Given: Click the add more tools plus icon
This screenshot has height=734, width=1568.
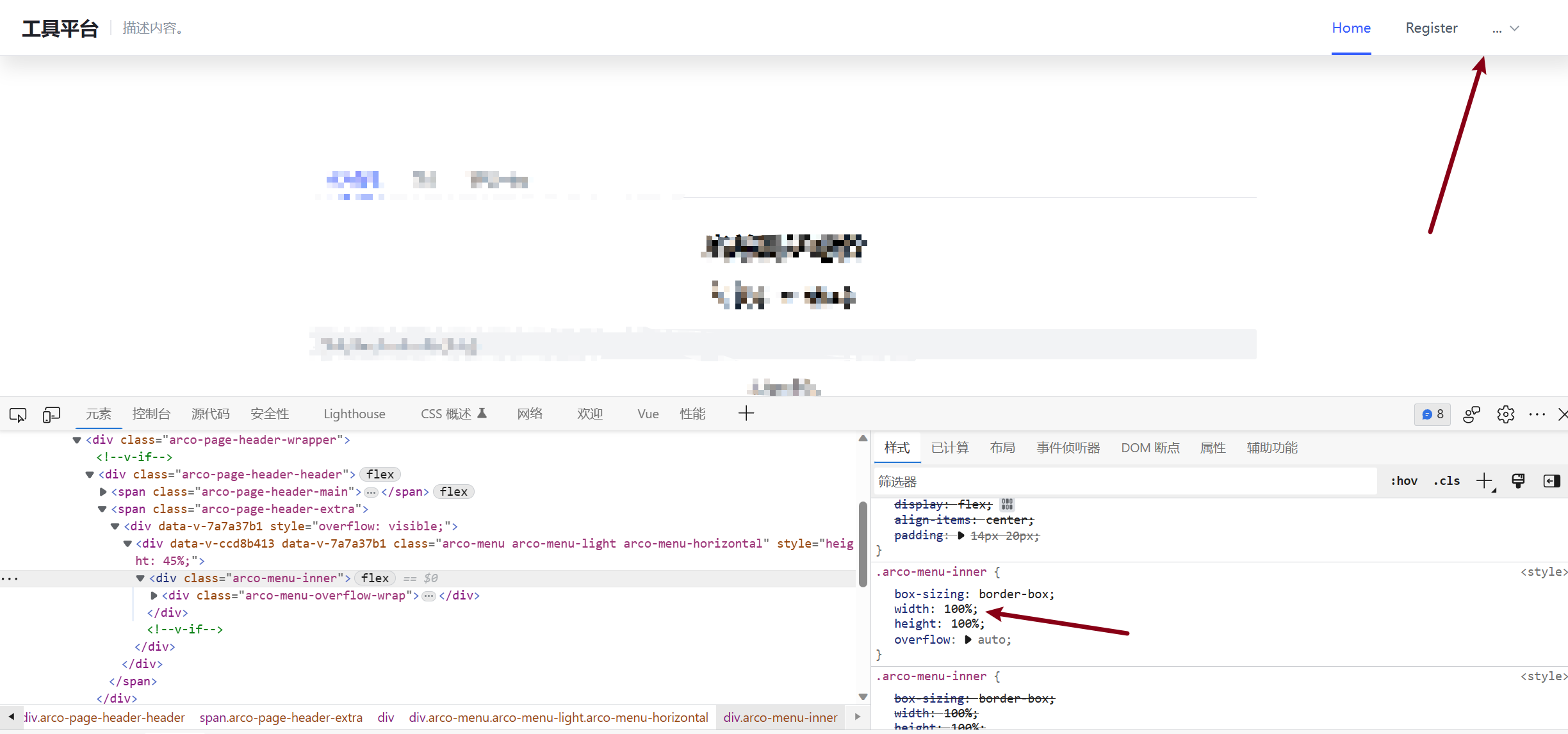Looking at the screenshot, I should pos(746,414).
